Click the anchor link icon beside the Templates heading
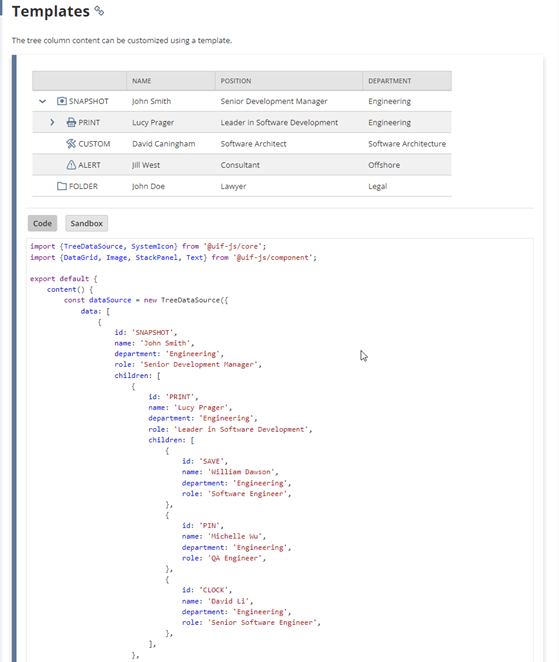Screen dimensions: 559x662 click(99, 11)
